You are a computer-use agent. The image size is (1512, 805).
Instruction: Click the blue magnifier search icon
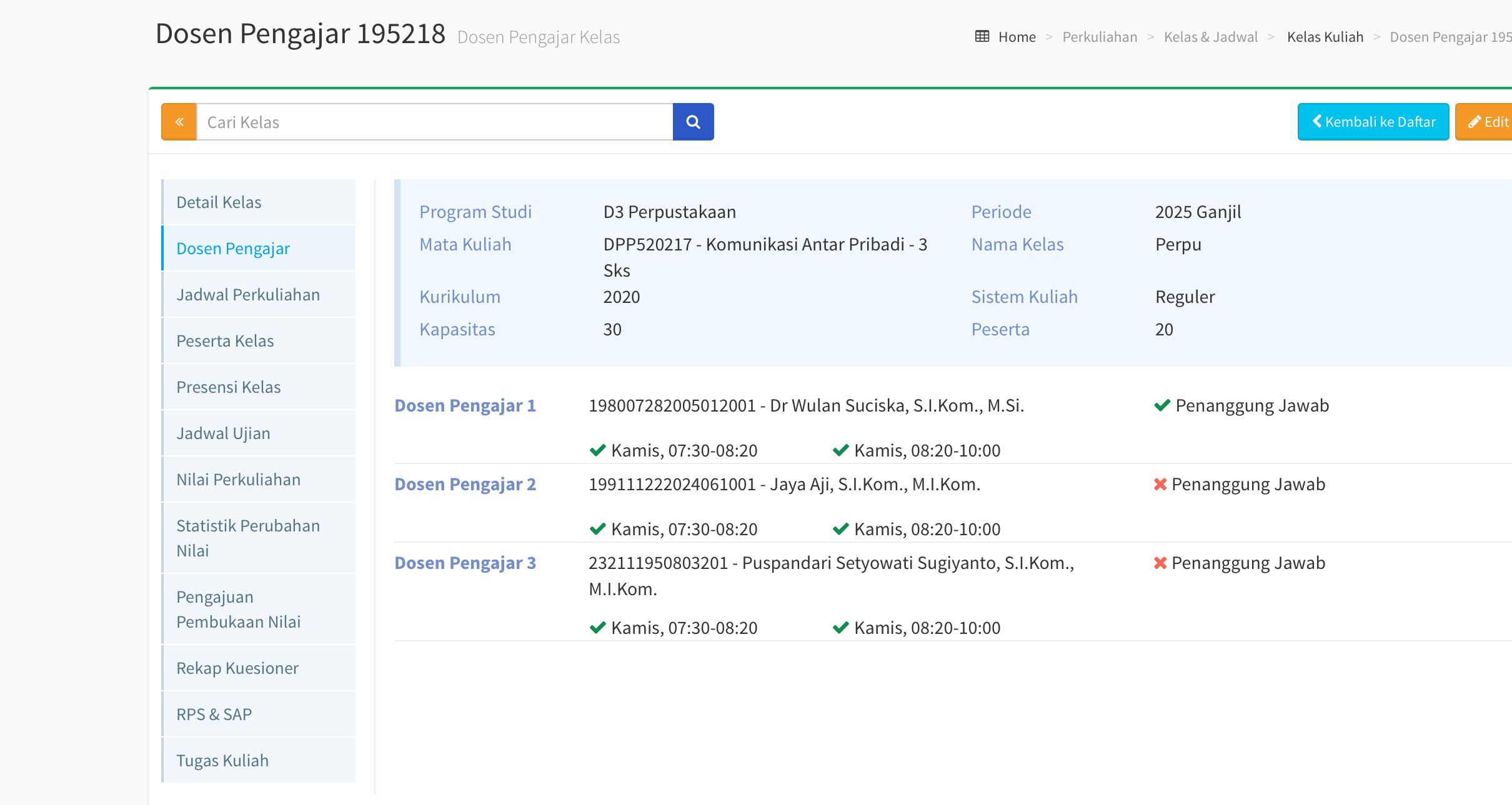click(693, 122)
